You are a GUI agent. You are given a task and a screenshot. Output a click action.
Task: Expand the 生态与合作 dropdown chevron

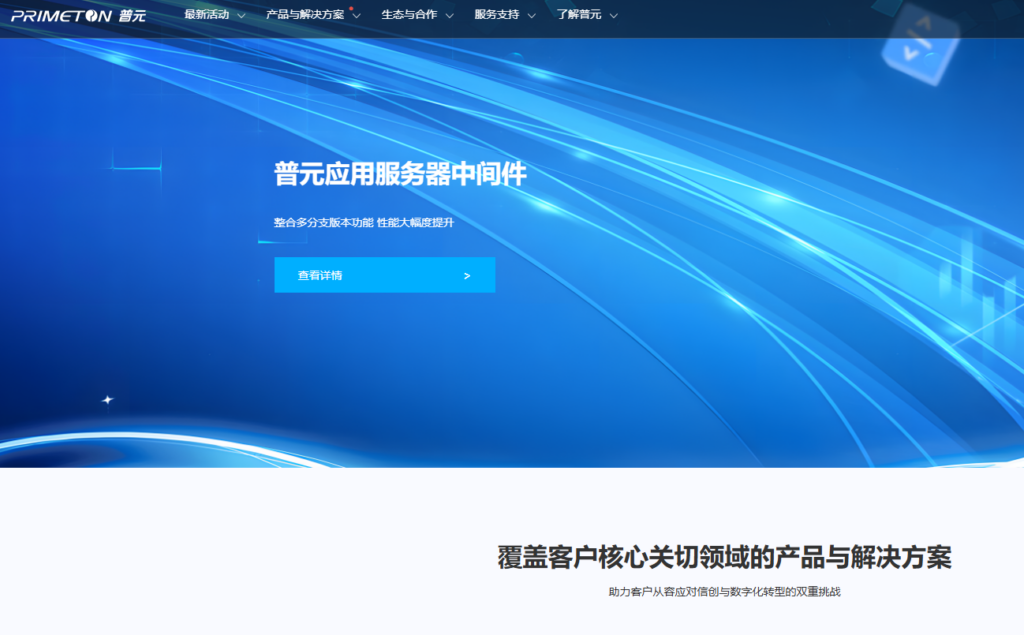[448, 17]
